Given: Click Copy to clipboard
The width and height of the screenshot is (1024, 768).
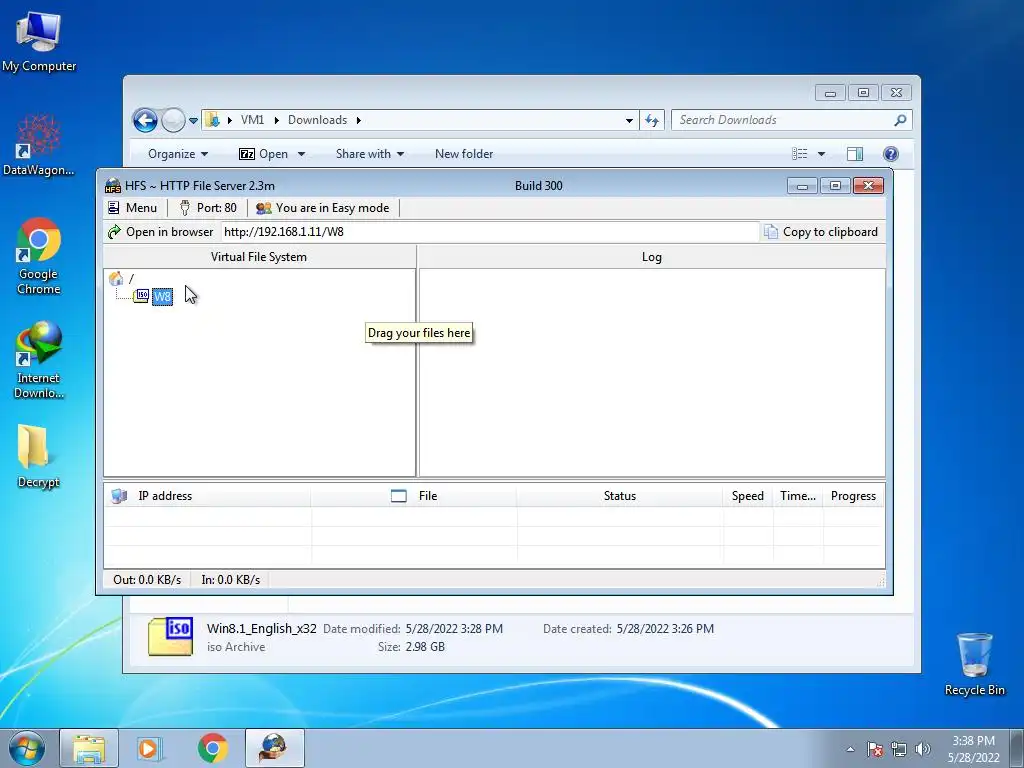Looking at the screenshot, I should [821, 232].
